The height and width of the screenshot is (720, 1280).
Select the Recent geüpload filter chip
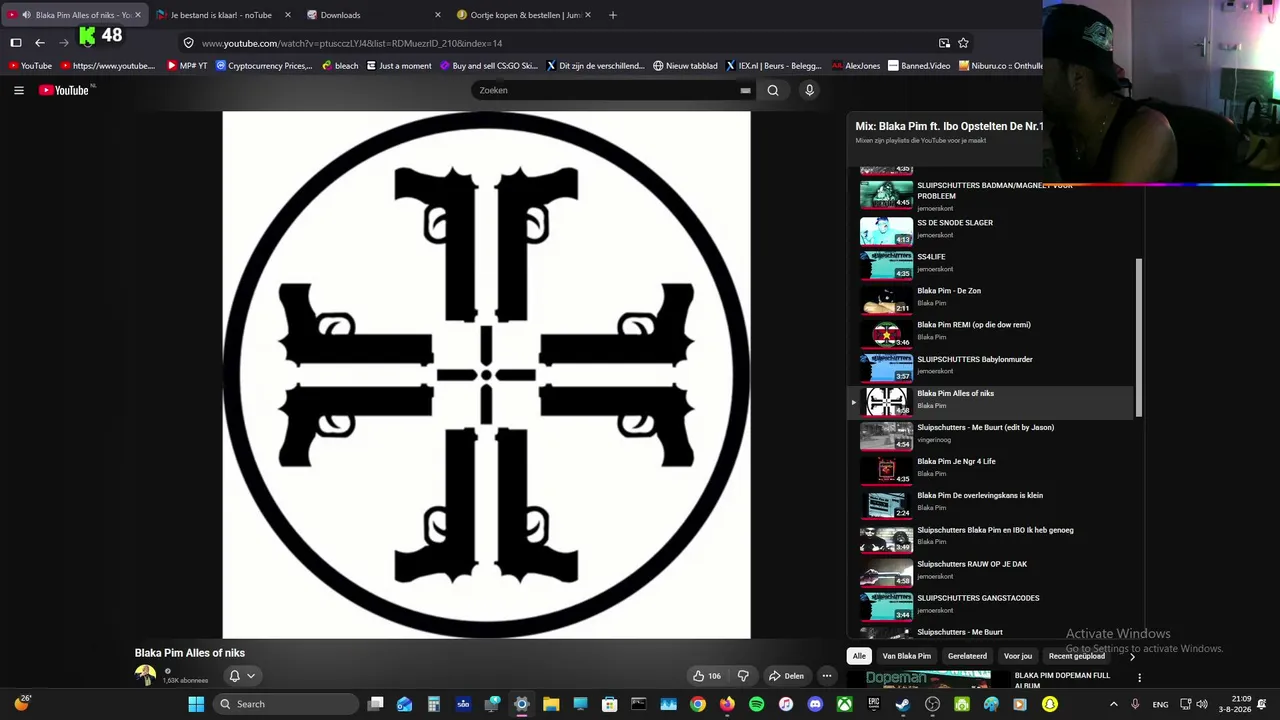(x=1077, y=656)
